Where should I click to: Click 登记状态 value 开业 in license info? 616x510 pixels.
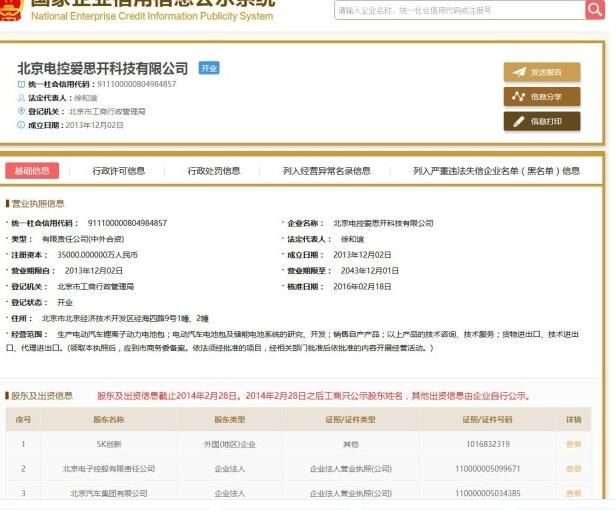click(x=65, y=303)
